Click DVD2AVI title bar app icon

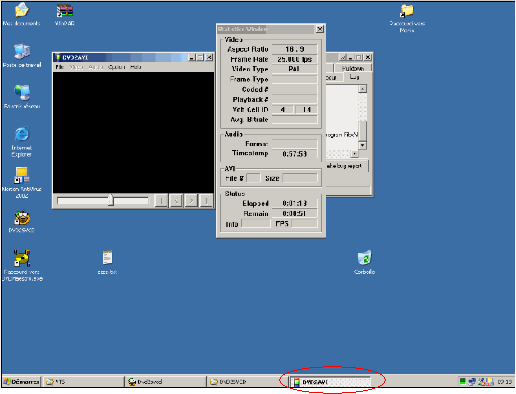click(x=58, y=58)
